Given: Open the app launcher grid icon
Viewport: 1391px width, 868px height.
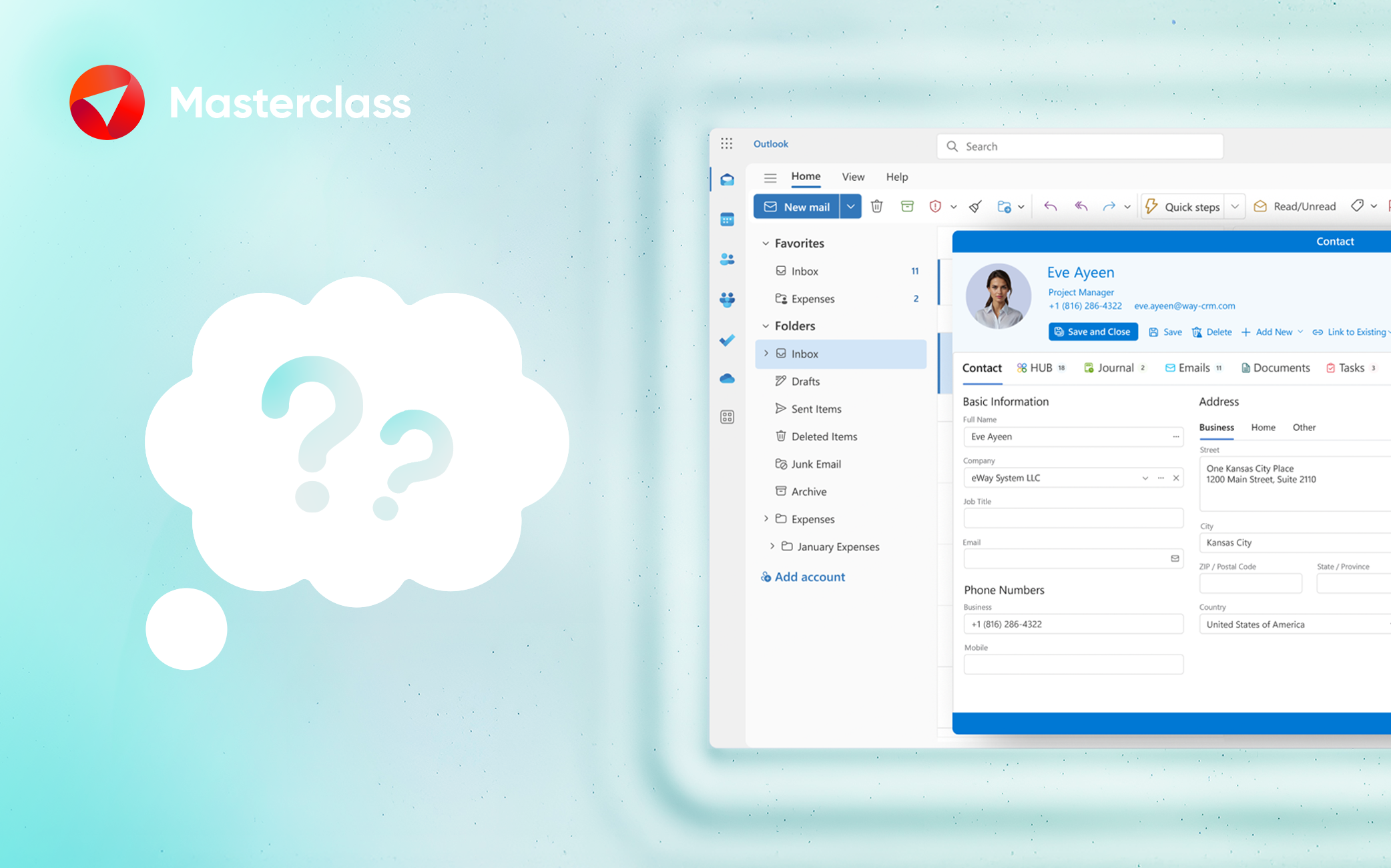Looking at the screenshot, I should click(x=727, y=144).
